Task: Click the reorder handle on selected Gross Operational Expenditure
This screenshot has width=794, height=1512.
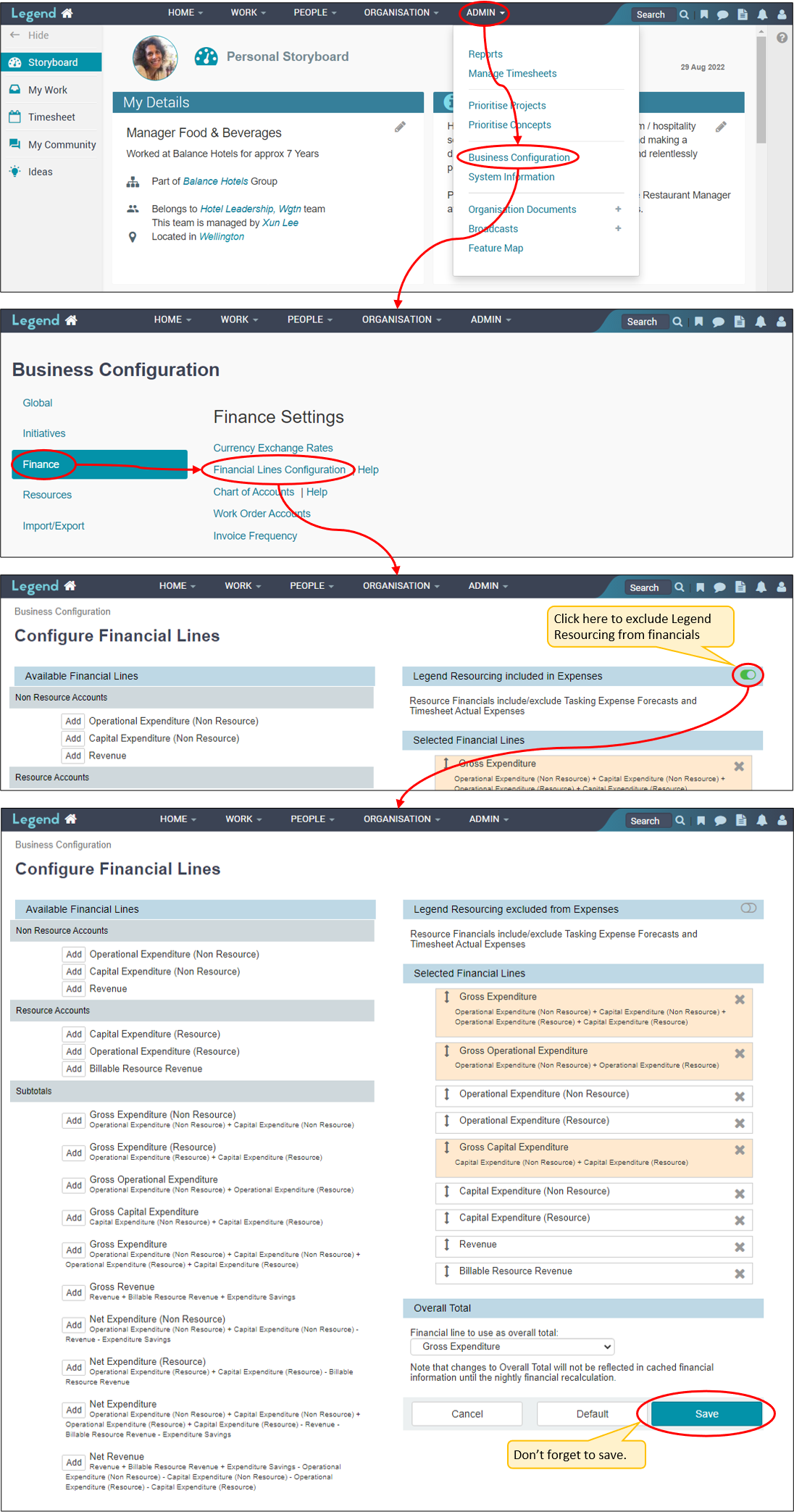Action: click(447, 1051)
